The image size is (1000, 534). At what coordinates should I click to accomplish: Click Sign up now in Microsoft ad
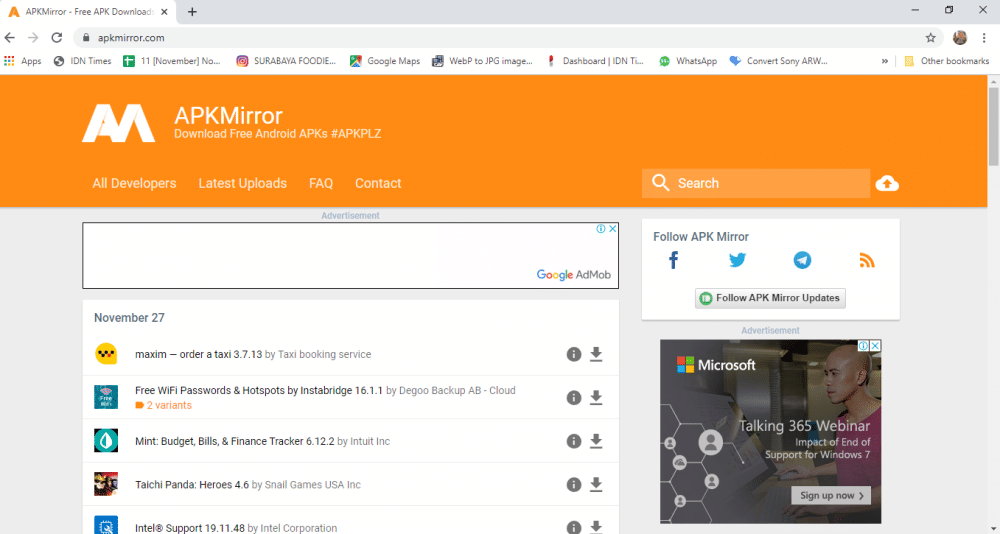pyautogui.click(x=831, y=495)
